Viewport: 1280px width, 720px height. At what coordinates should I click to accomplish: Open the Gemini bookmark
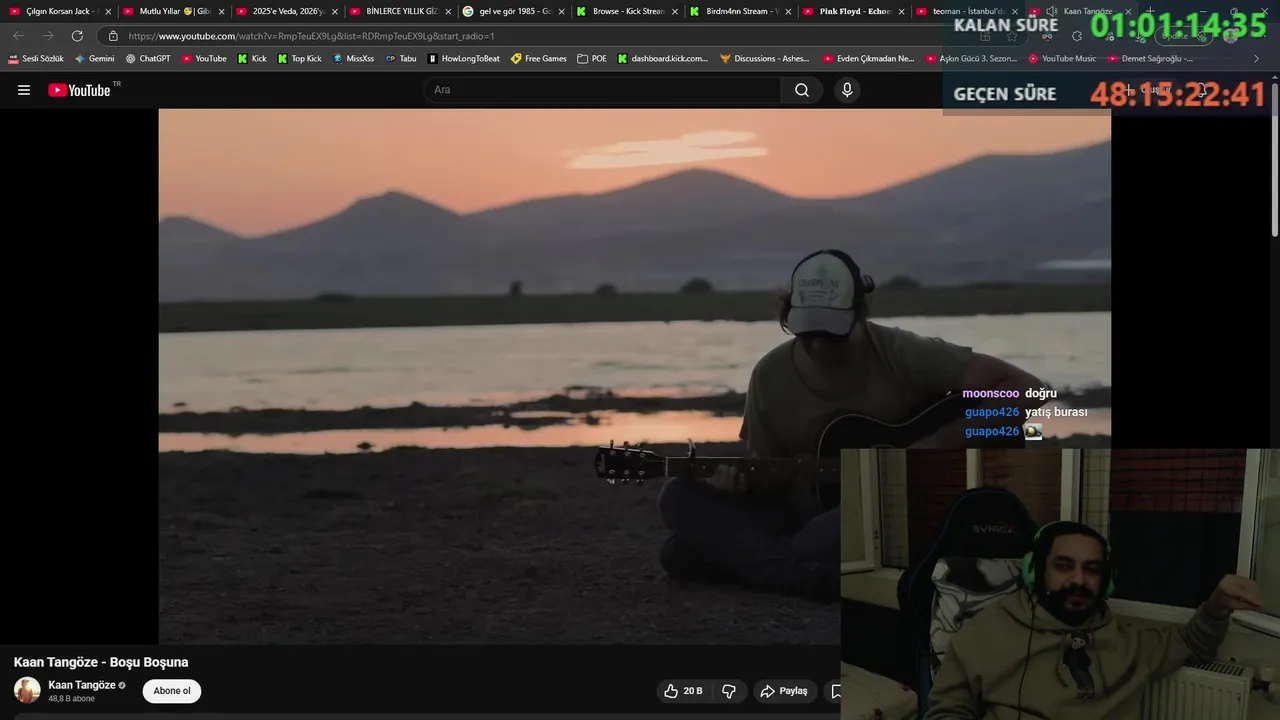(95, 59)
